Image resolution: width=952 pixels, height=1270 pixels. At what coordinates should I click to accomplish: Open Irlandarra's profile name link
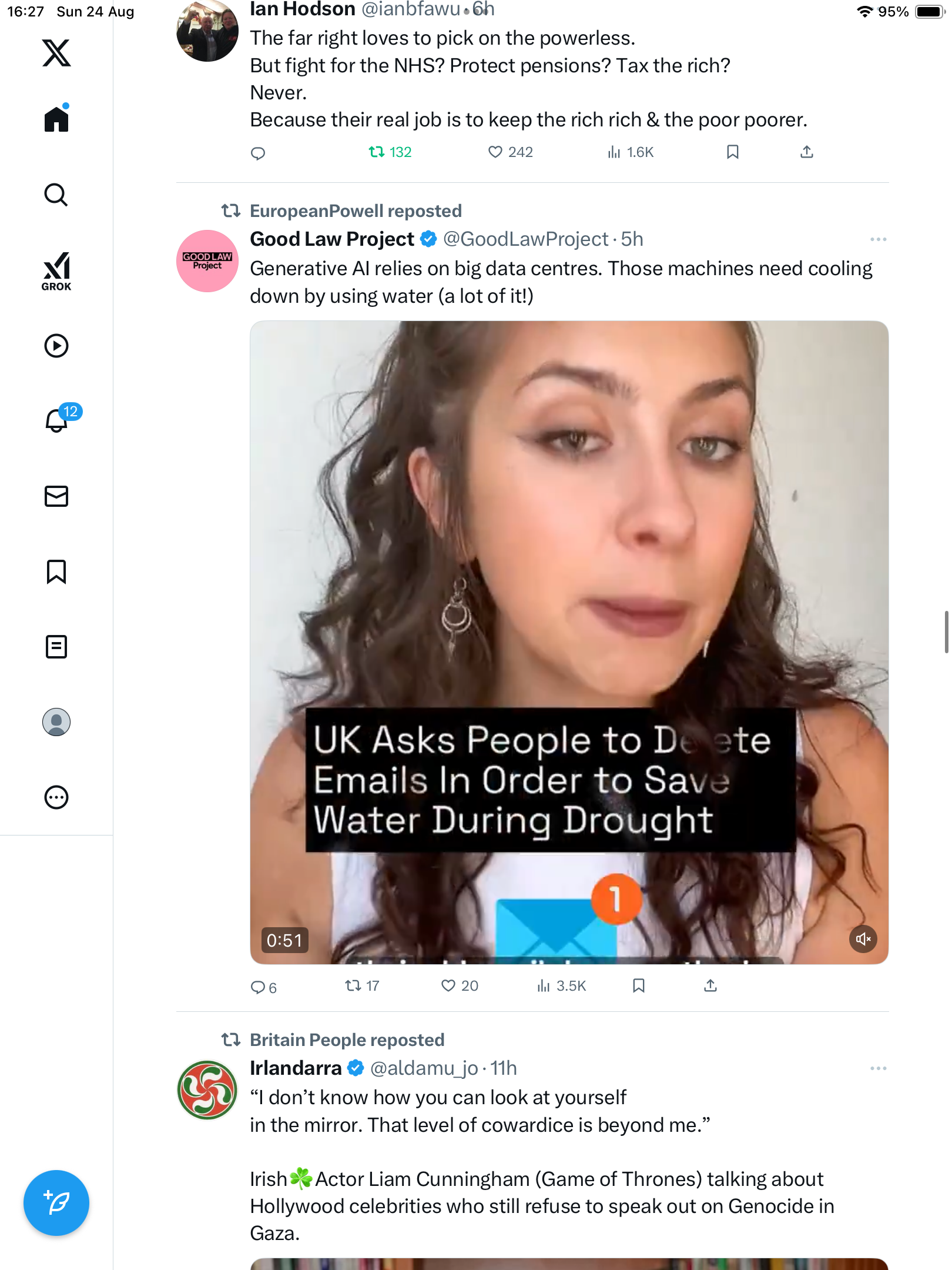[296, 1068]
